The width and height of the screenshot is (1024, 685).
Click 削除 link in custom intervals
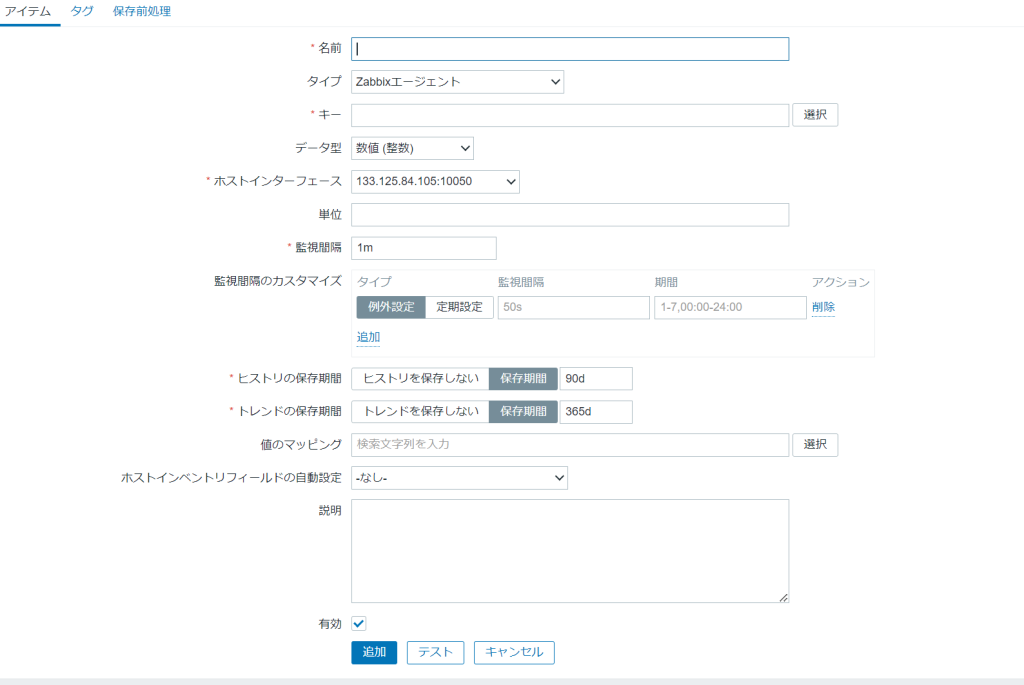tap(823, 307)
